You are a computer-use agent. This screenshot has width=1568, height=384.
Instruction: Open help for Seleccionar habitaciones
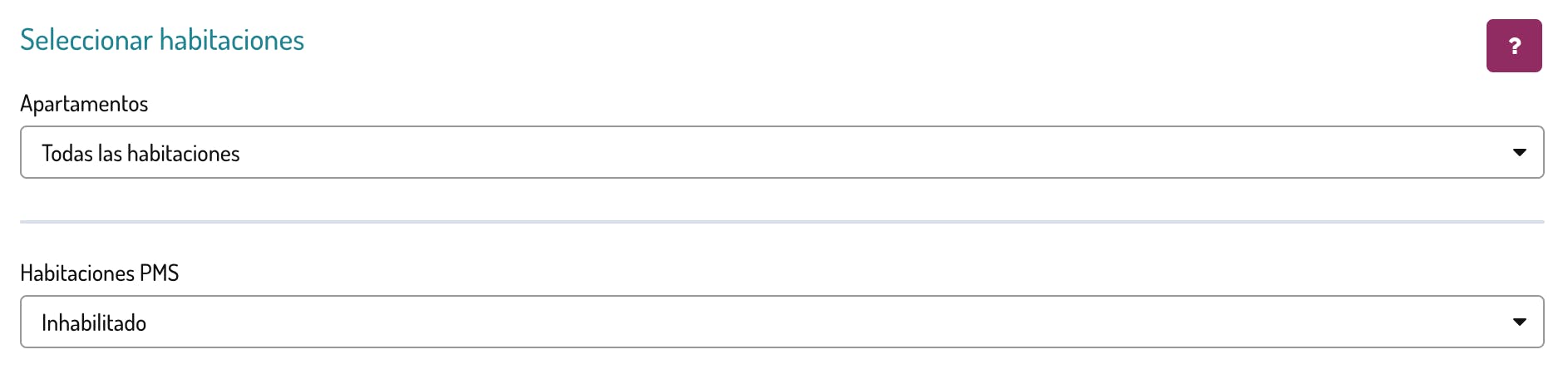1513,46
